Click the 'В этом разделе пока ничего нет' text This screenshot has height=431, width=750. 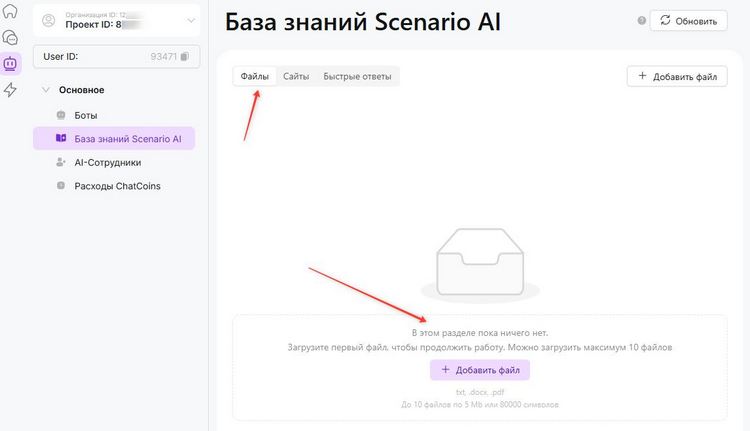coord(480,332)
